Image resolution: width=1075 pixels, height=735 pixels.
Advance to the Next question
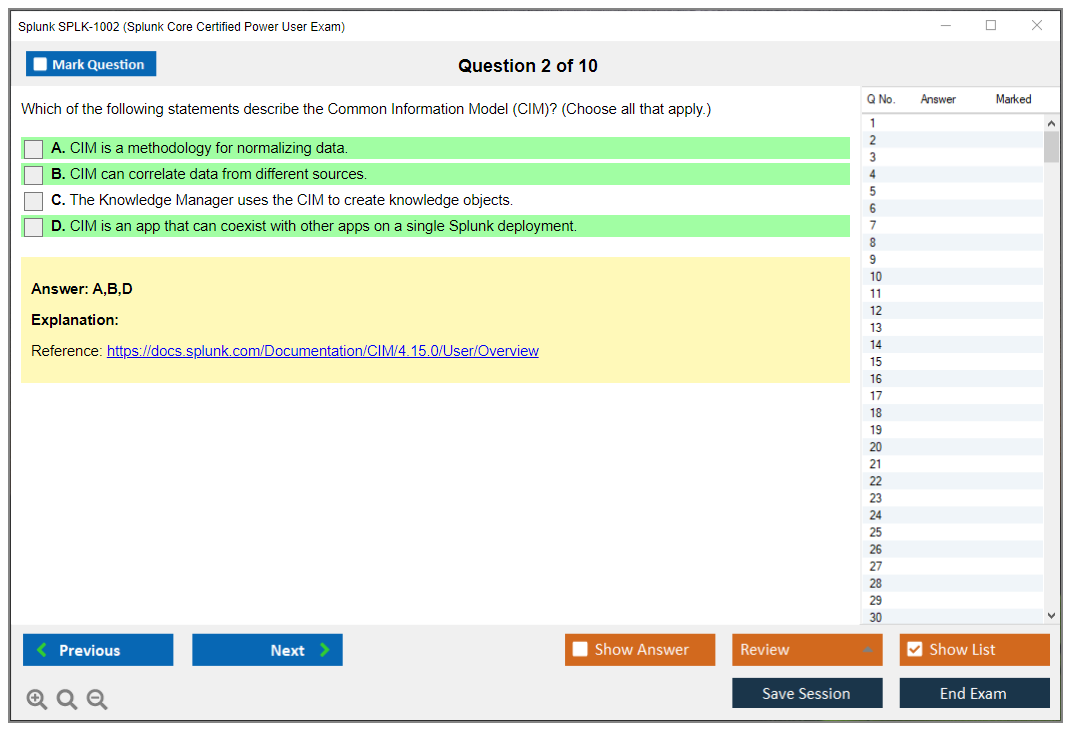[267, 650]
